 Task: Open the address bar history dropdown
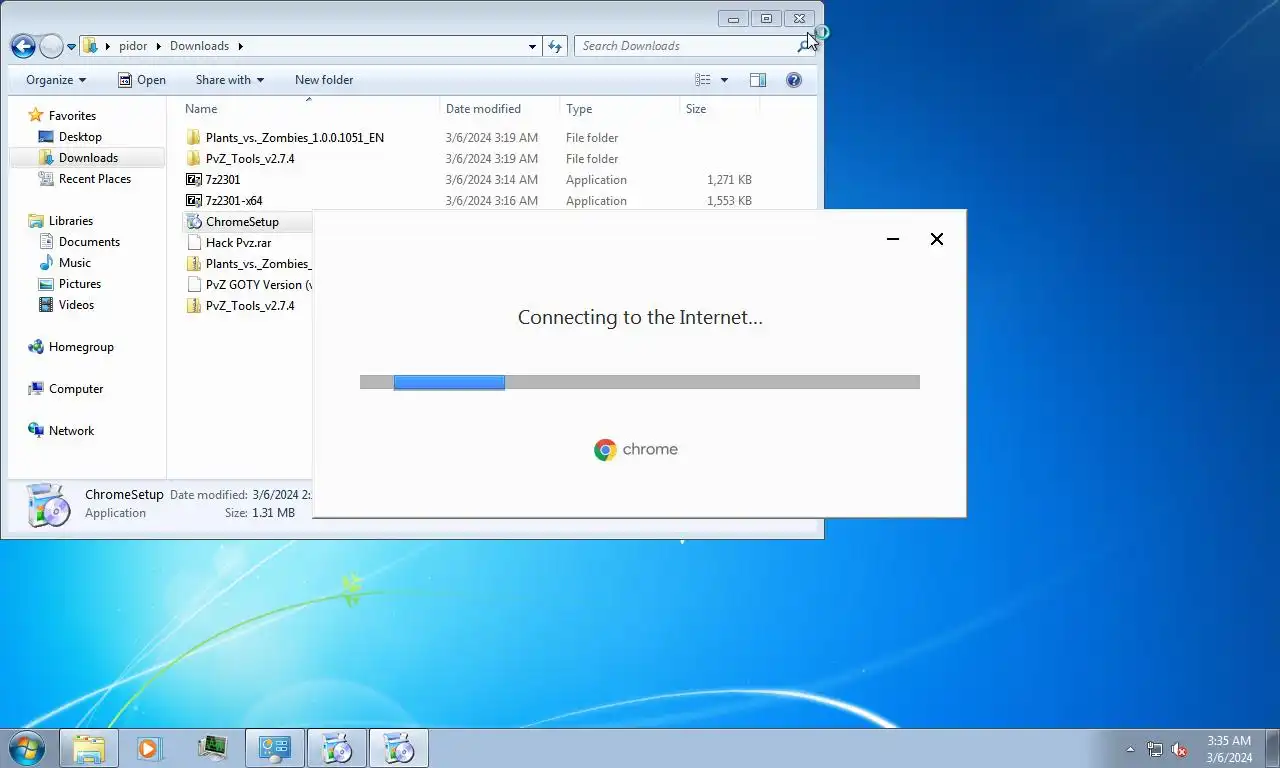coord(533,46)
